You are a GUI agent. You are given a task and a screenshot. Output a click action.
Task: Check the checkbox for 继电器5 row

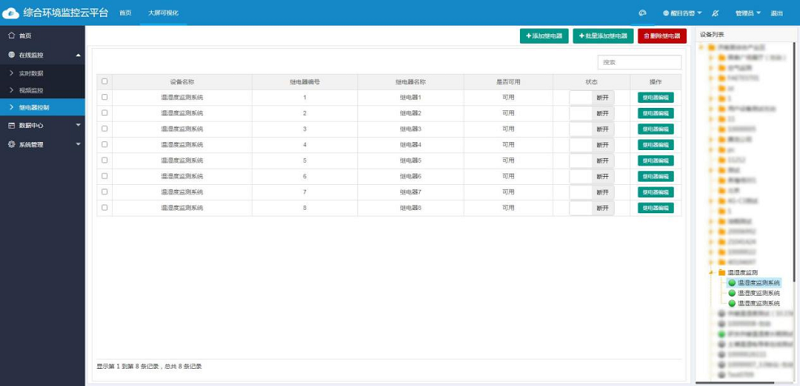105,160
